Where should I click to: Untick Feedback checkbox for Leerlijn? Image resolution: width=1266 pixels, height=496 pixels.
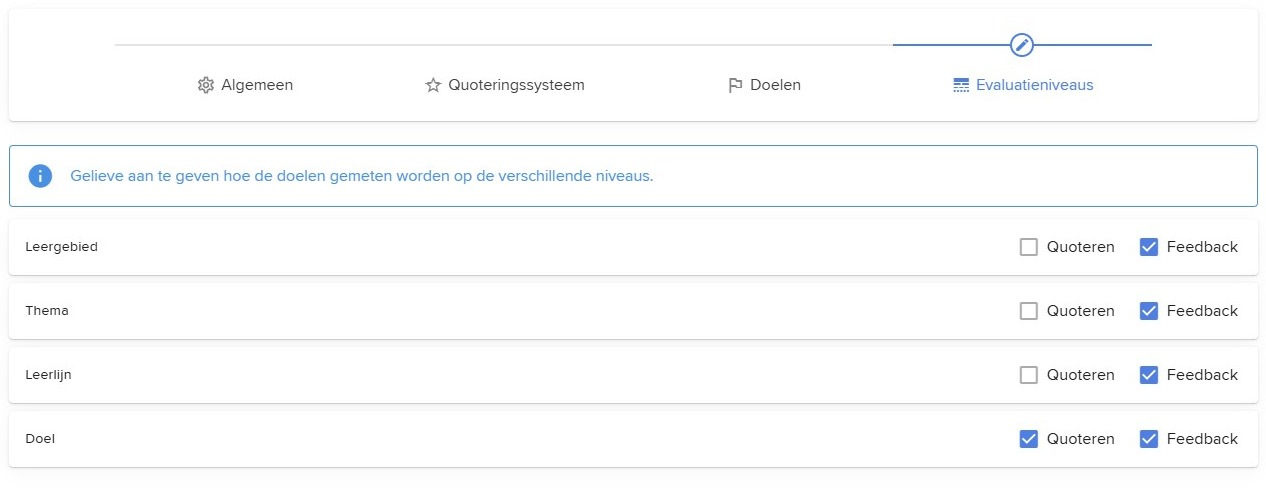click(x=1149, y=375)
